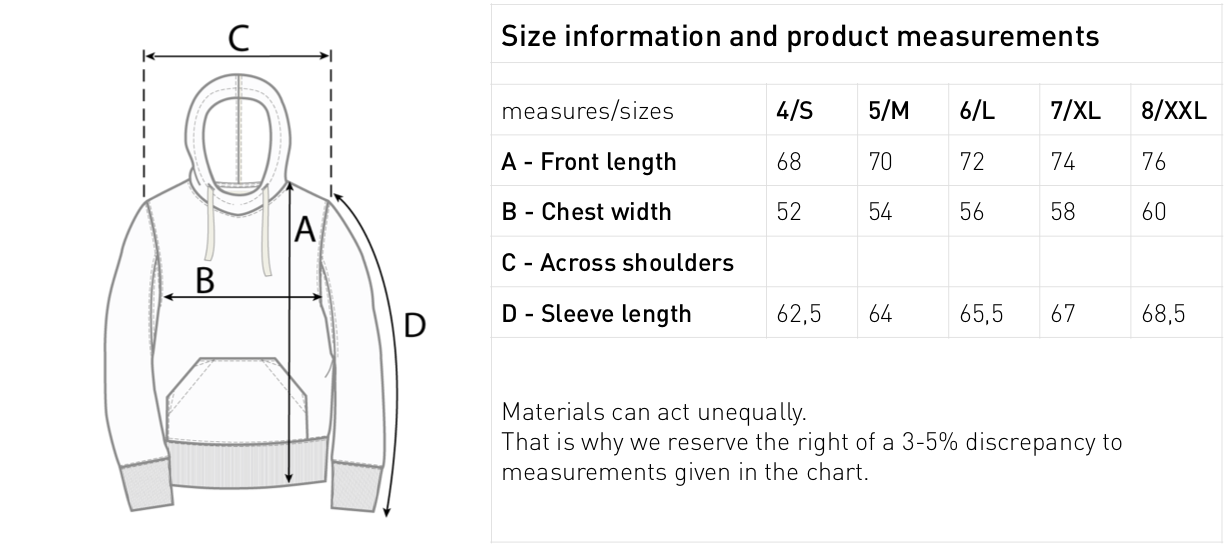Click the 'measures/sizes' header cell

click(587, 111)
